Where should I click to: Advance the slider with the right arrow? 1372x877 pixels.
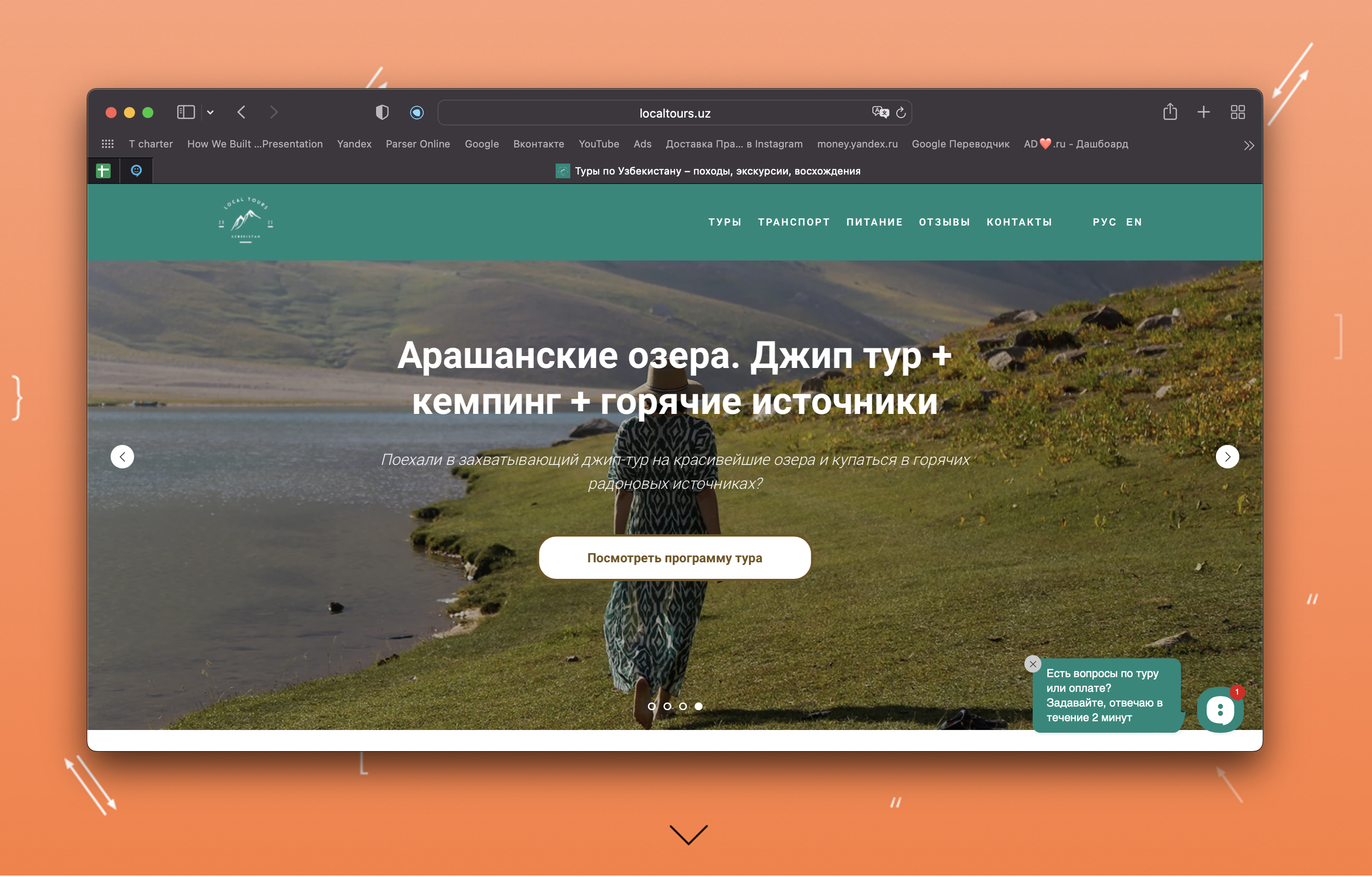click(1228, 456)
